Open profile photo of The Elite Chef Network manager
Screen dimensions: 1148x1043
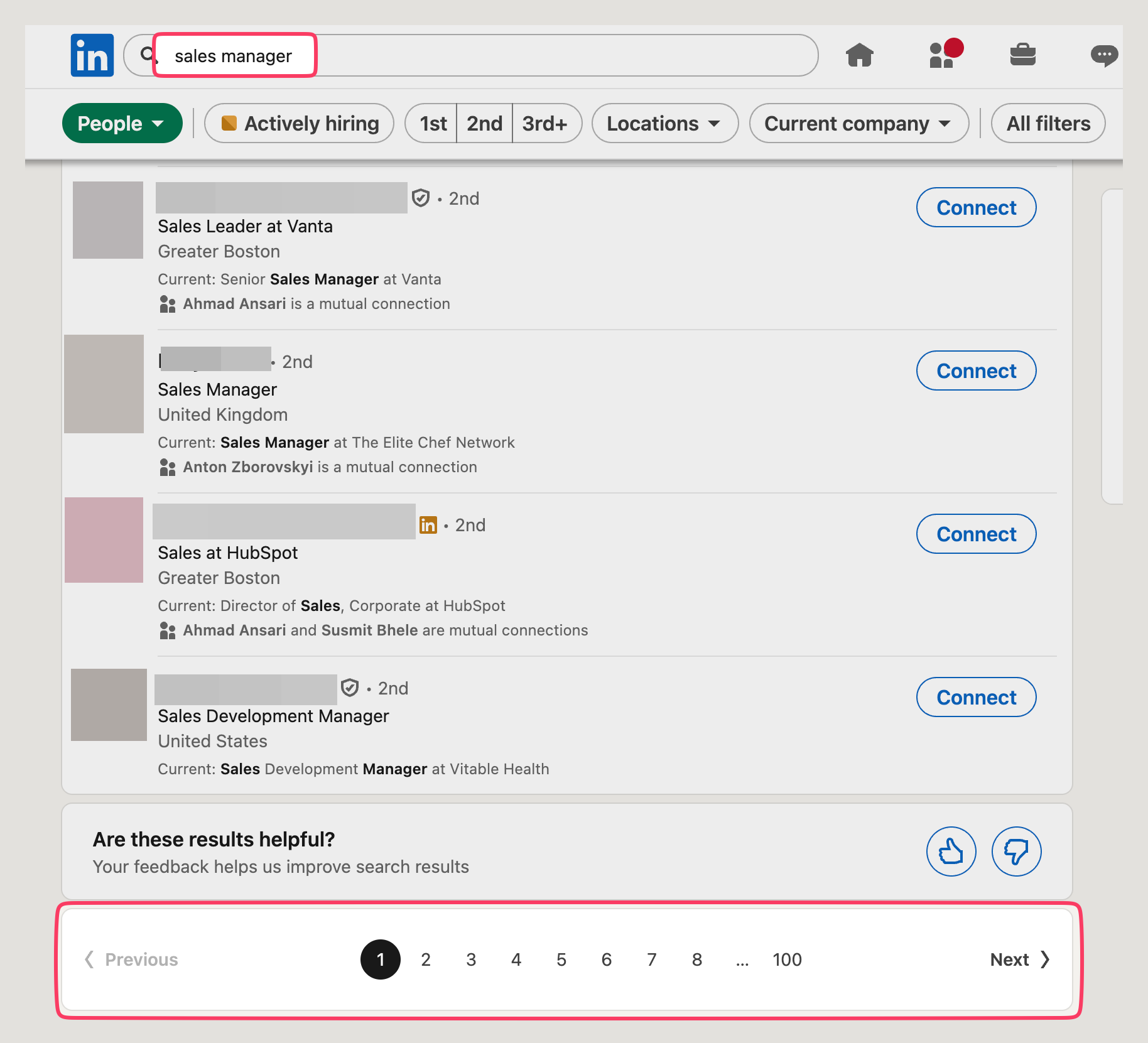[104, 384]
